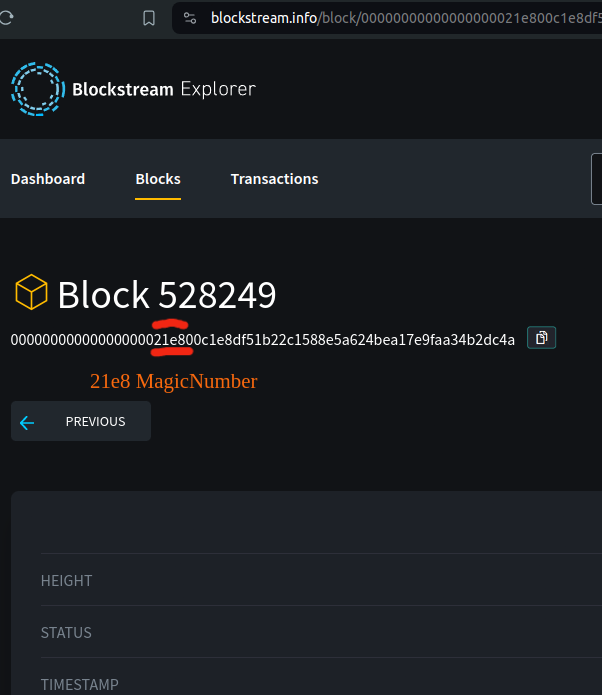This screenshot has height=695, width=602.
Task: Click the browser reload button
Action: pyautogui.click(x=6, y=18)
